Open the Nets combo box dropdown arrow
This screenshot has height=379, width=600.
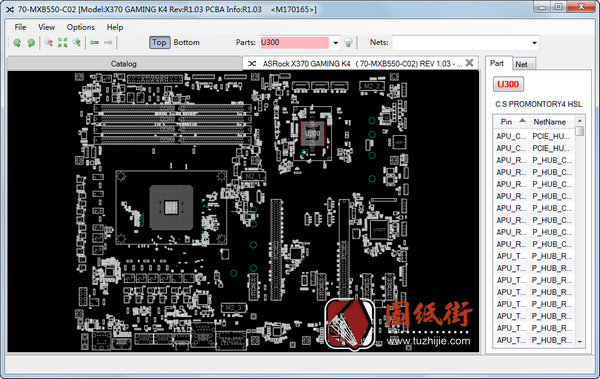[x=534, y=43]
